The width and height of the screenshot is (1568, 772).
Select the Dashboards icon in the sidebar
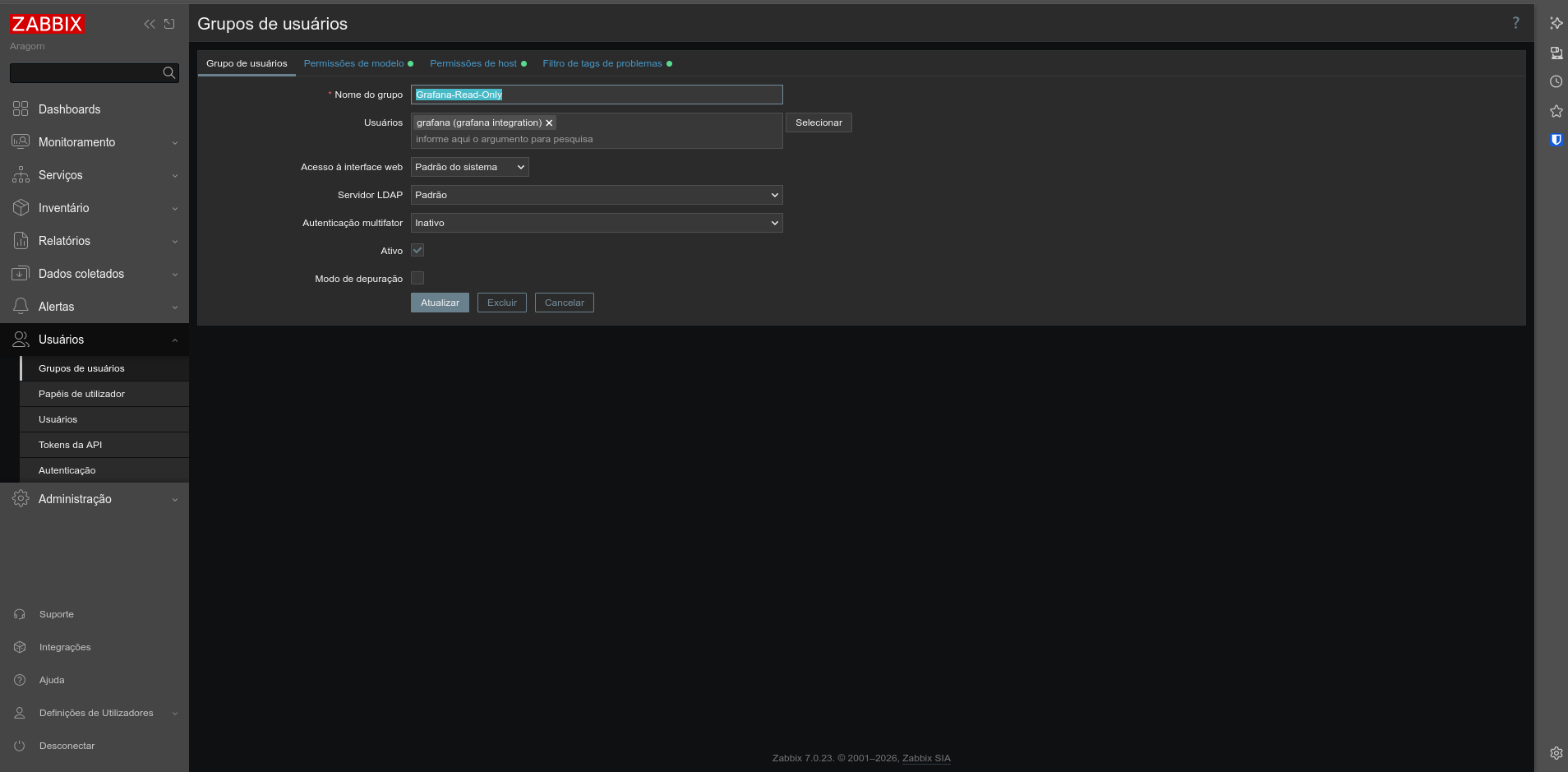point(20,109)
